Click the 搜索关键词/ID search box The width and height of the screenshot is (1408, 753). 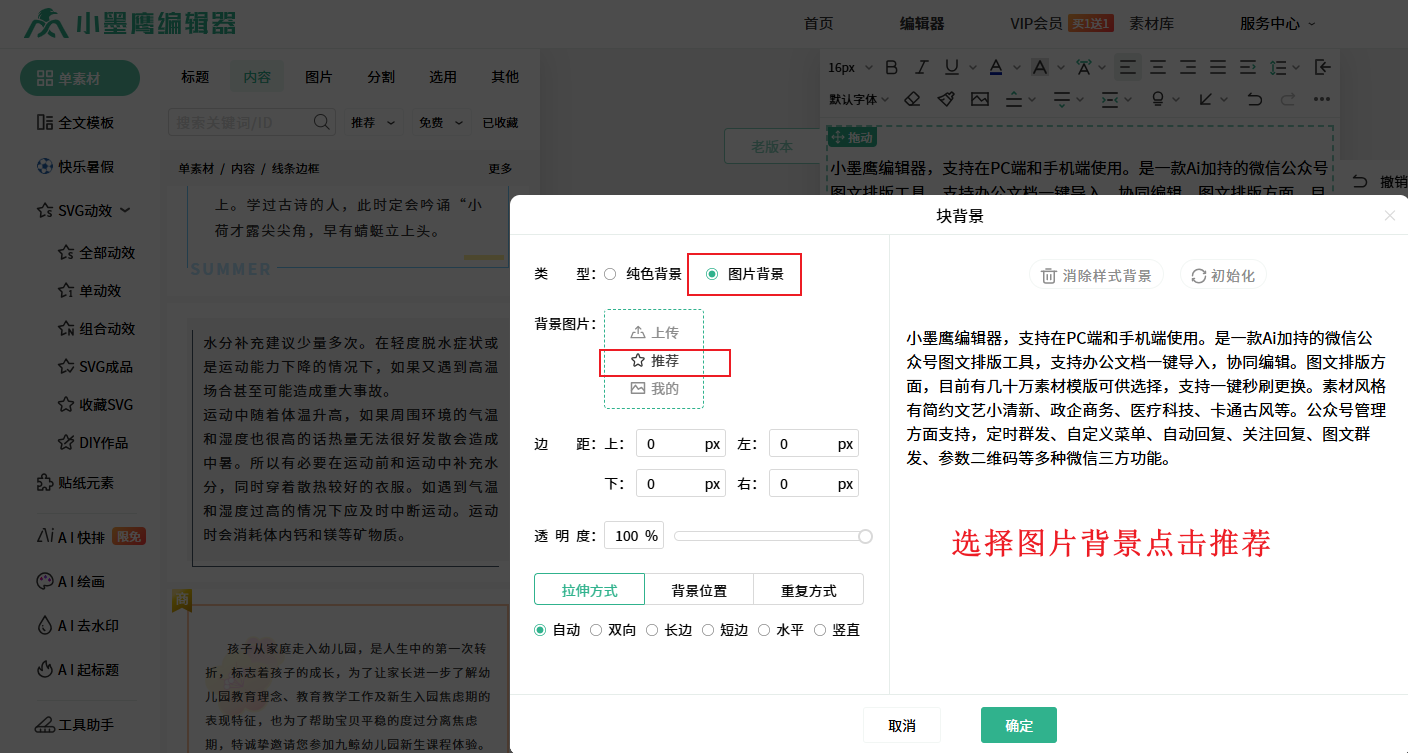pos(252,122)
